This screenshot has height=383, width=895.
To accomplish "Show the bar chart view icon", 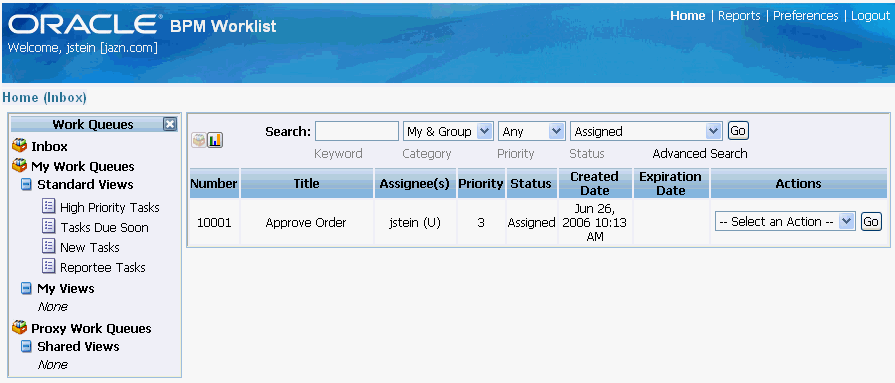I will click(215, 140).
